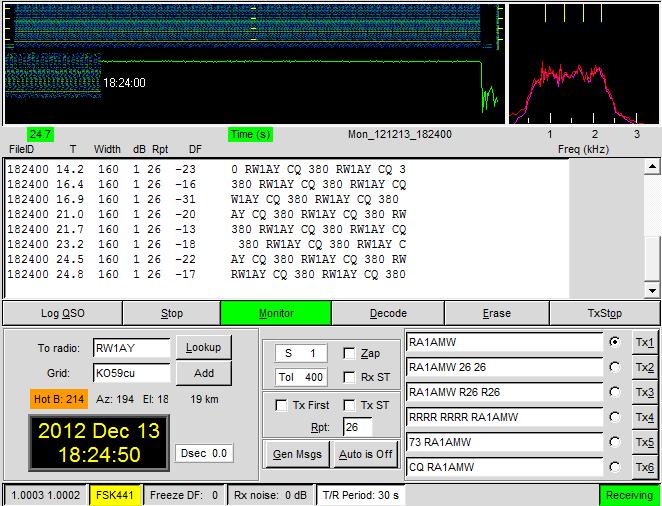Click the 1.0003 1.0002 status entry
This screenshot has width=662, height=506.
click(x=45, y=495)
